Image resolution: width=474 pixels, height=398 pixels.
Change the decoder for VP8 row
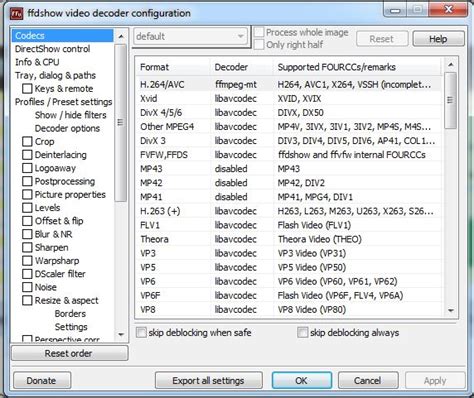pyautogui.click(x=236, y=310)
